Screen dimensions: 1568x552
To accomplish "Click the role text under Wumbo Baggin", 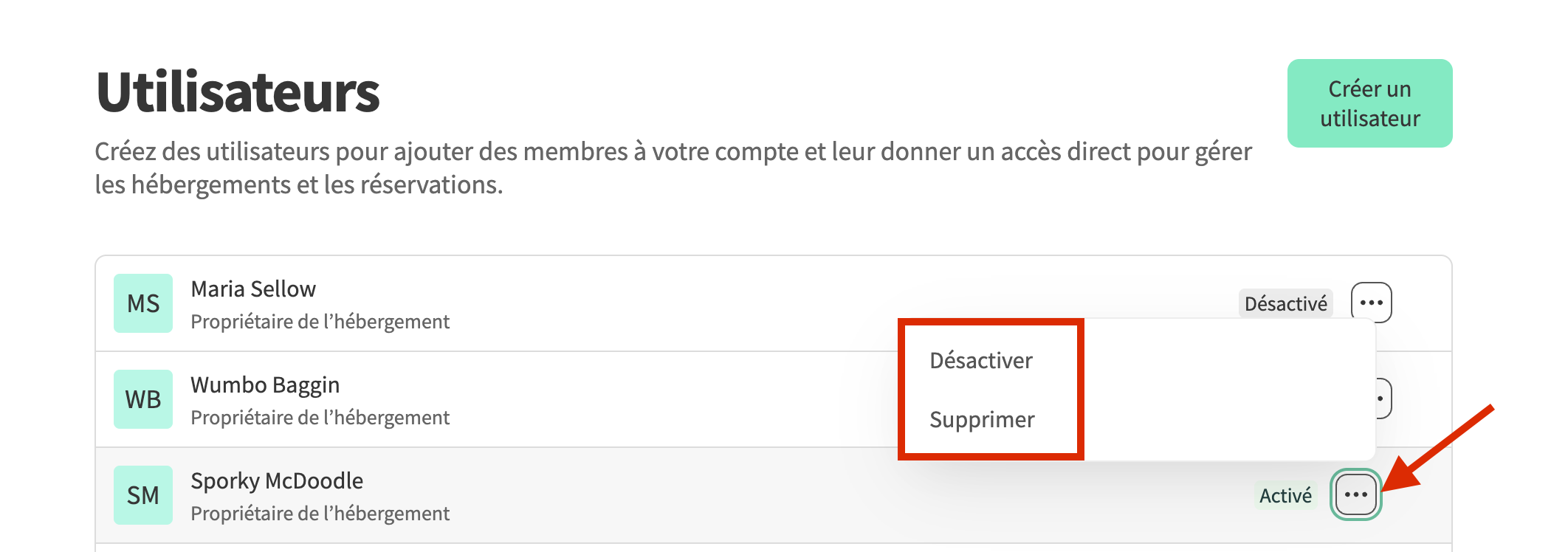I will [320, 418].
